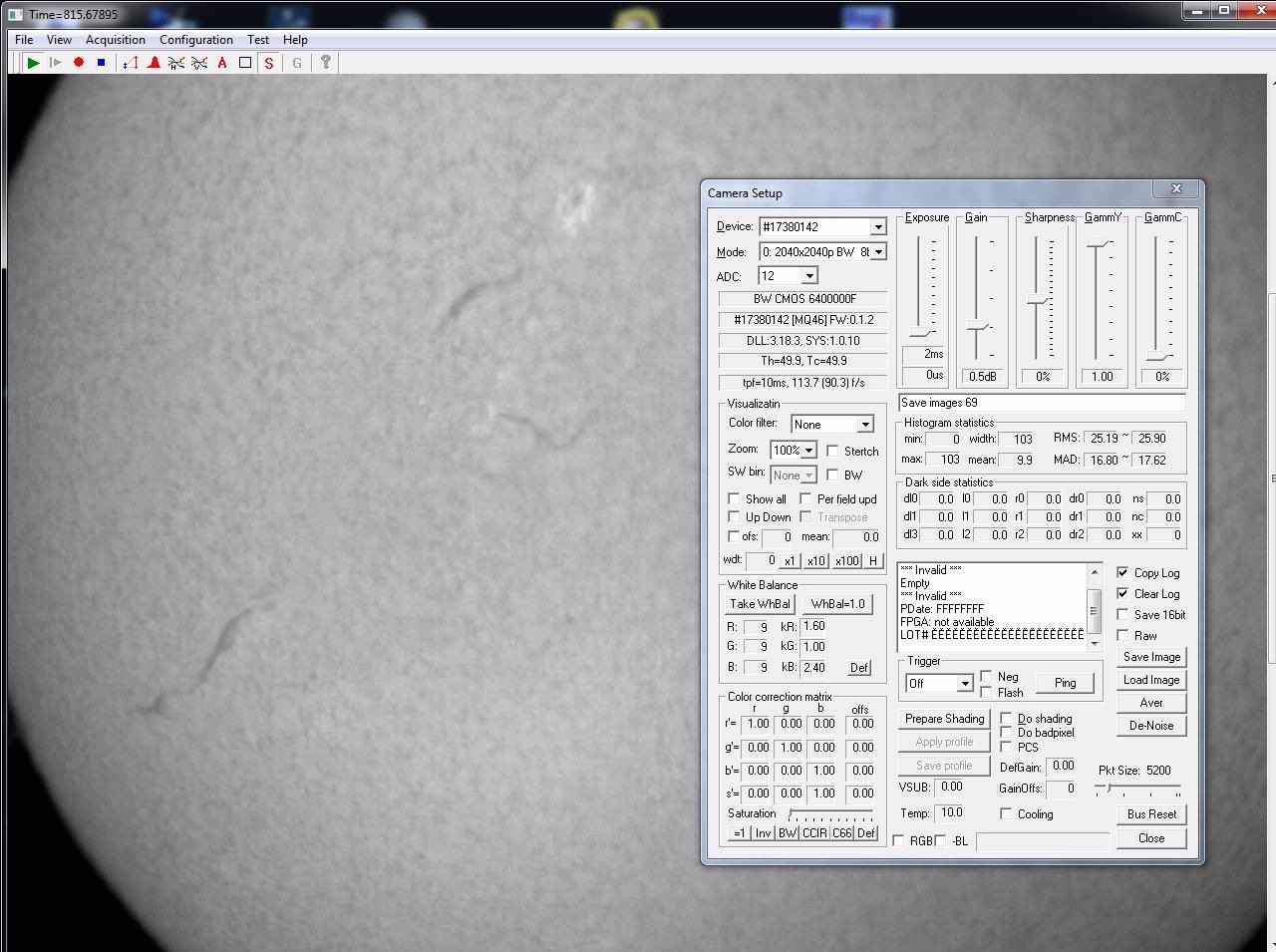Click the red S setup icon
This screenshot has height=952, width=1276.
click(268, 63)
